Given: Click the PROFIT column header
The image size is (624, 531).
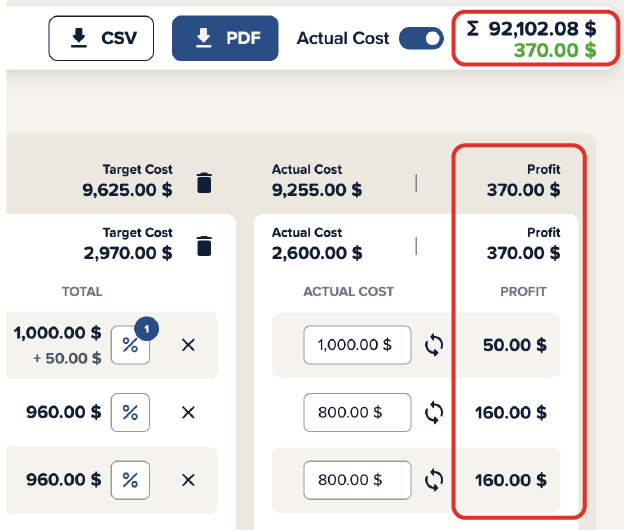Looking at the screenshot, I should [x=523, y=292].
